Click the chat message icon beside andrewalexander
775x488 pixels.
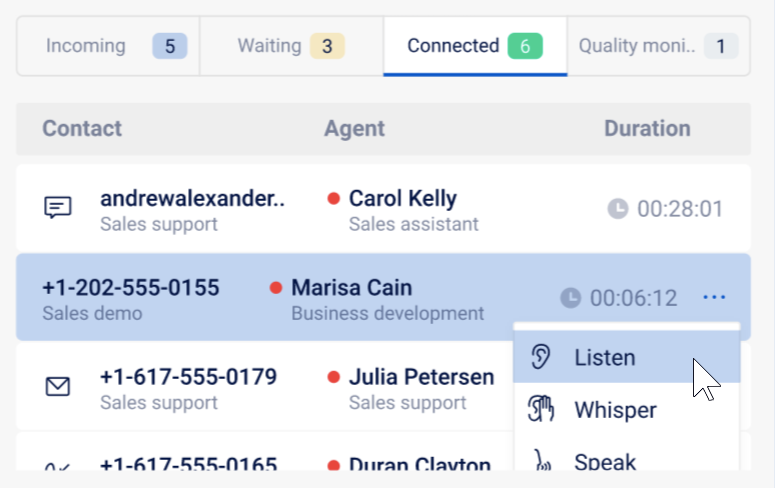pyautogui.click(x=58, y=208)
